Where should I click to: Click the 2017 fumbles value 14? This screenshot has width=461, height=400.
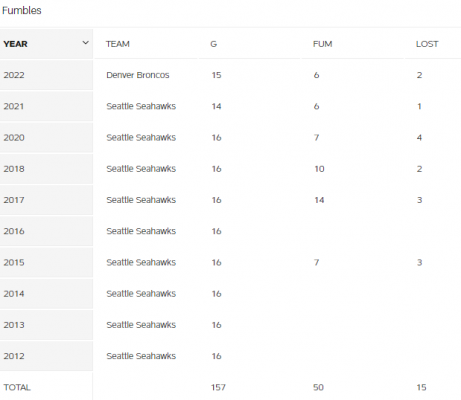coord(319,200)
